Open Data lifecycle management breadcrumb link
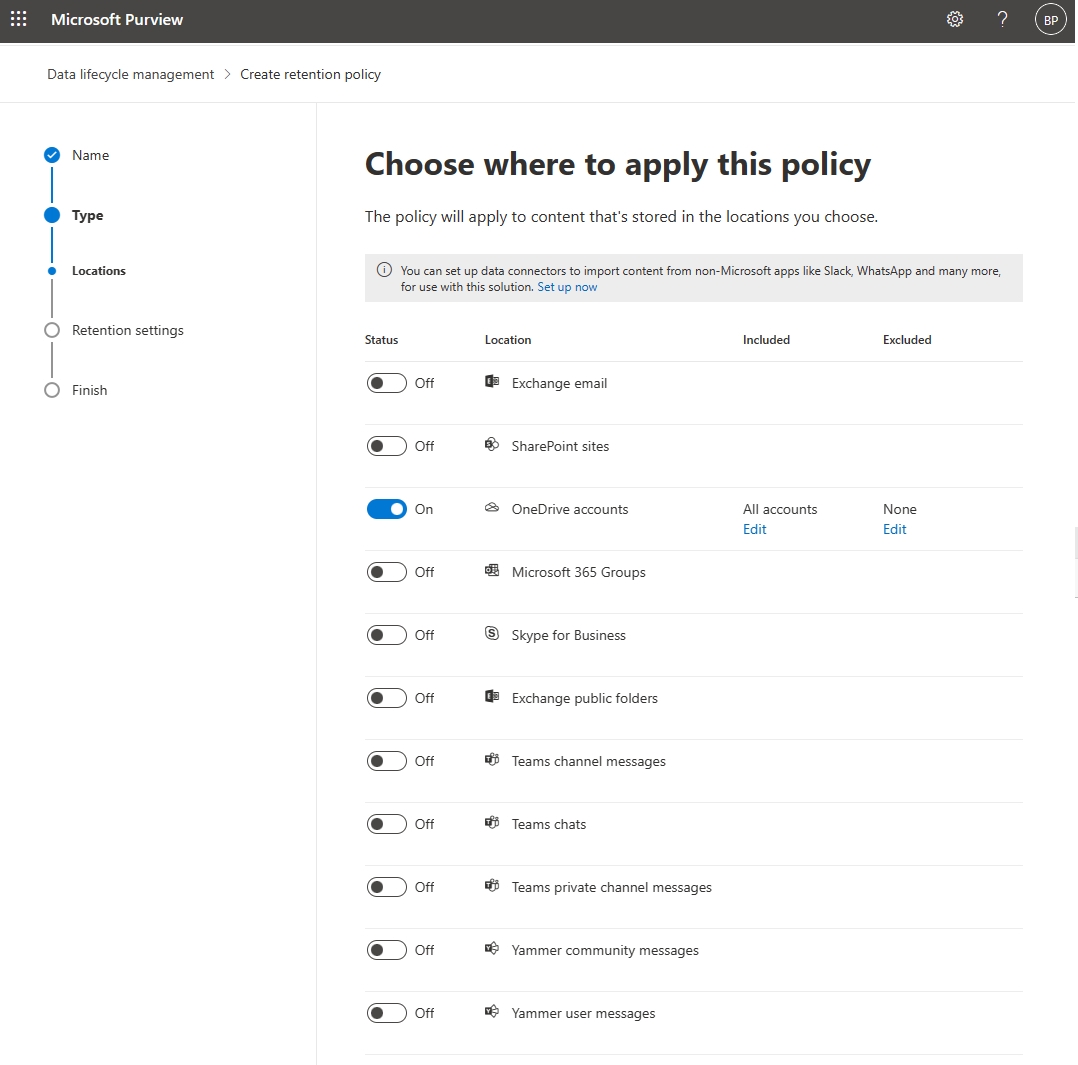Screen dimensions: 1078x1065 coord(130,73)
